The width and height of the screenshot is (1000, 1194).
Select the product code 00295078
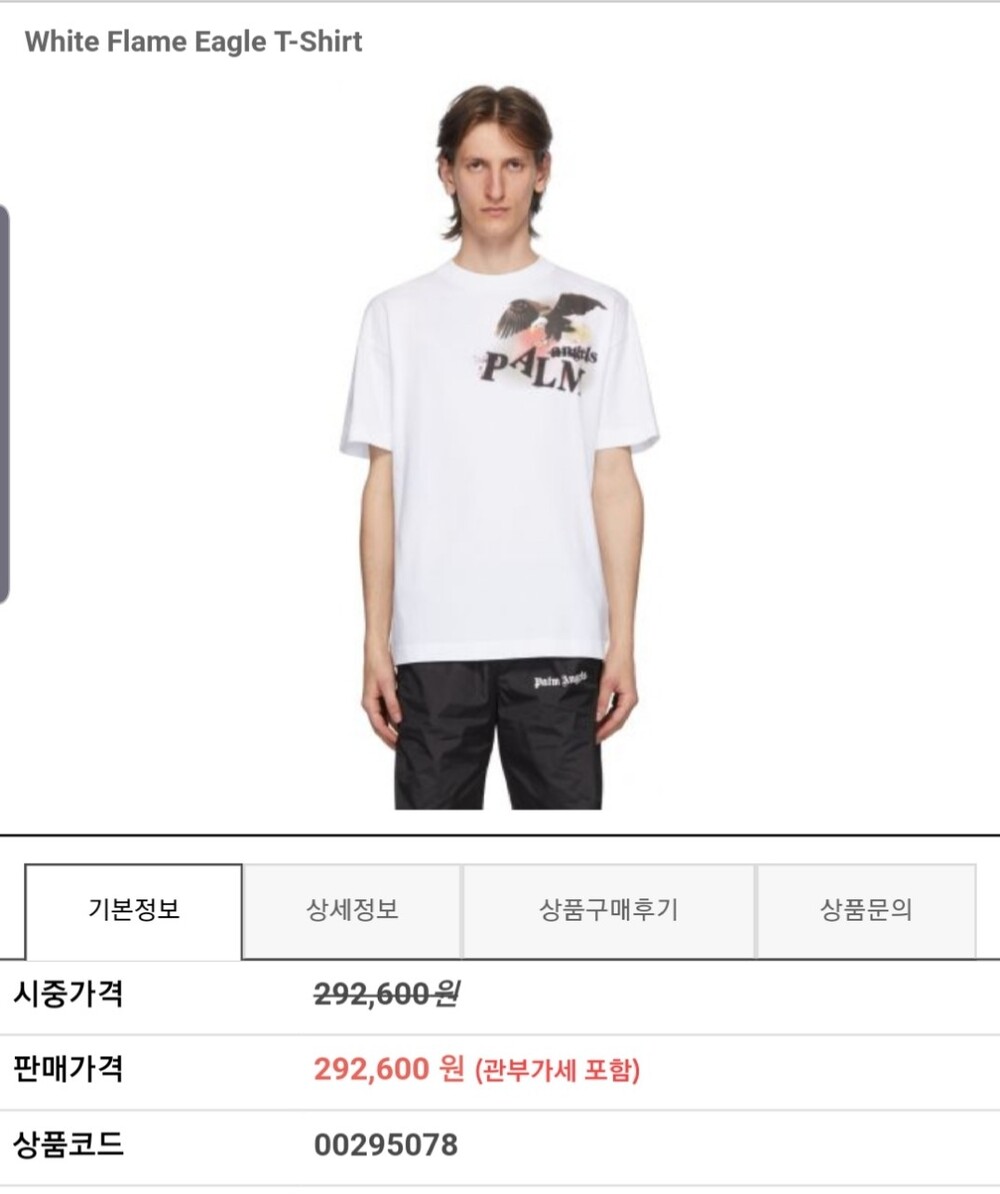point(385,1145)
